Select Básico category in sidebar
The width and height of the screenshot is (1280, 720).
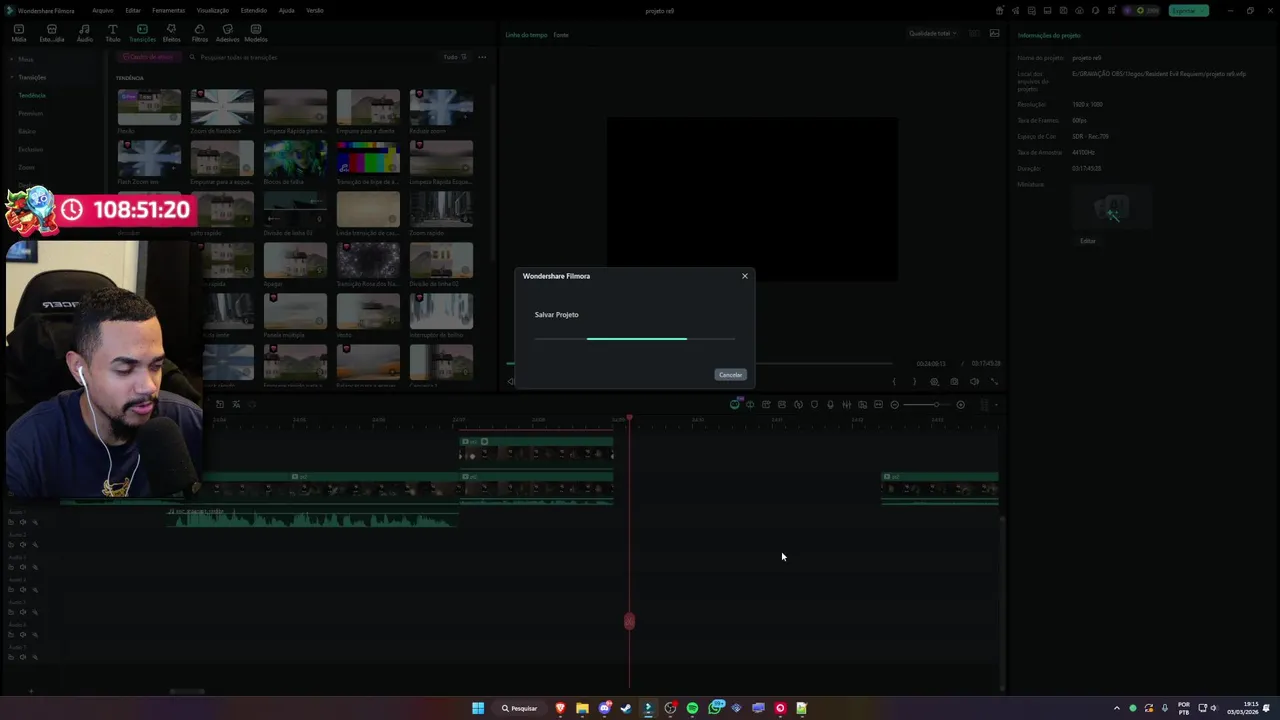[x=27, y=131]
